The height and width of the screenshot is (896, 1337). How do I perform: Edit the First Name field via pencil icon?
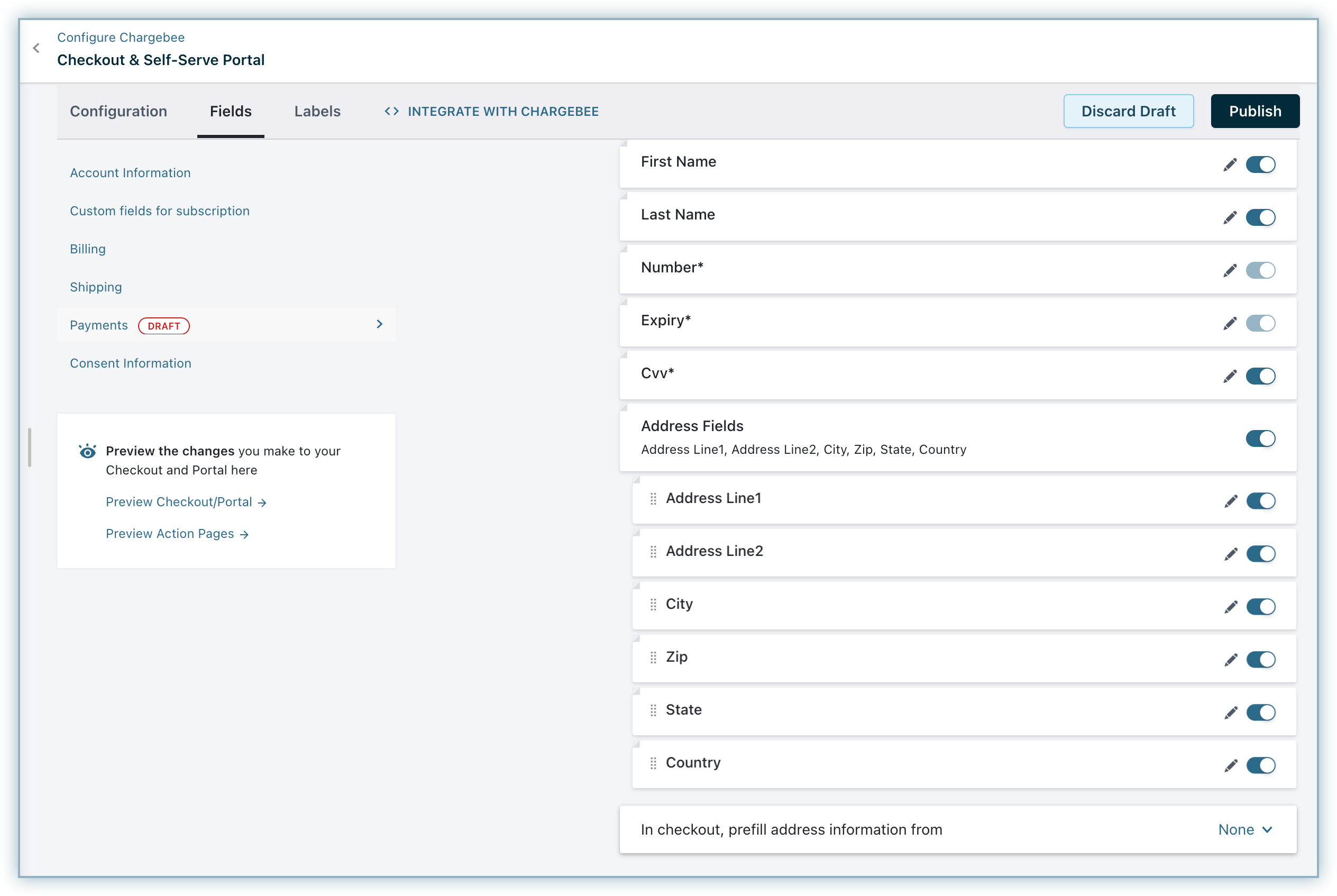1230,165
